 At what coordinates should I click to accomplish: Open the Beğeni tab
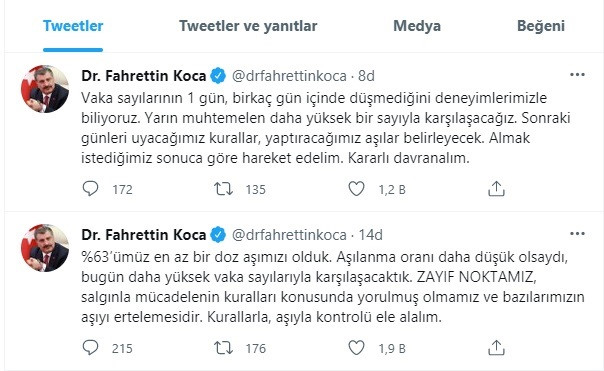click(x=541, y=26)
